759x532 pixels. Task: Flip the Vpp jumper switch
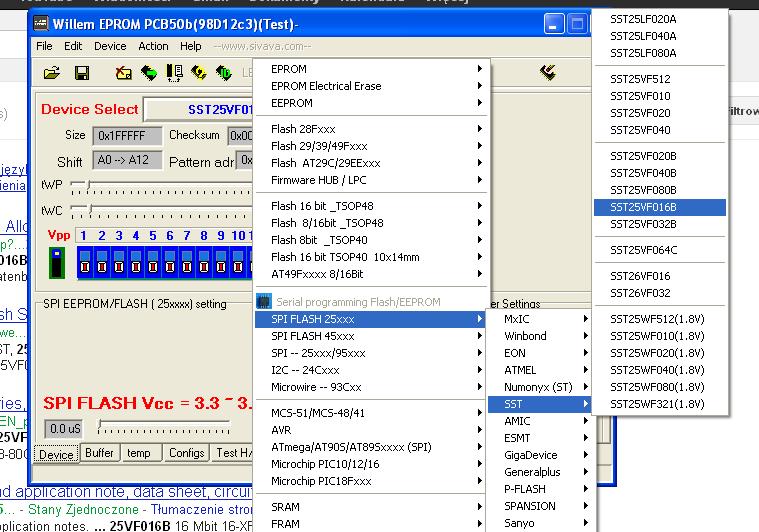coord(58,264)
